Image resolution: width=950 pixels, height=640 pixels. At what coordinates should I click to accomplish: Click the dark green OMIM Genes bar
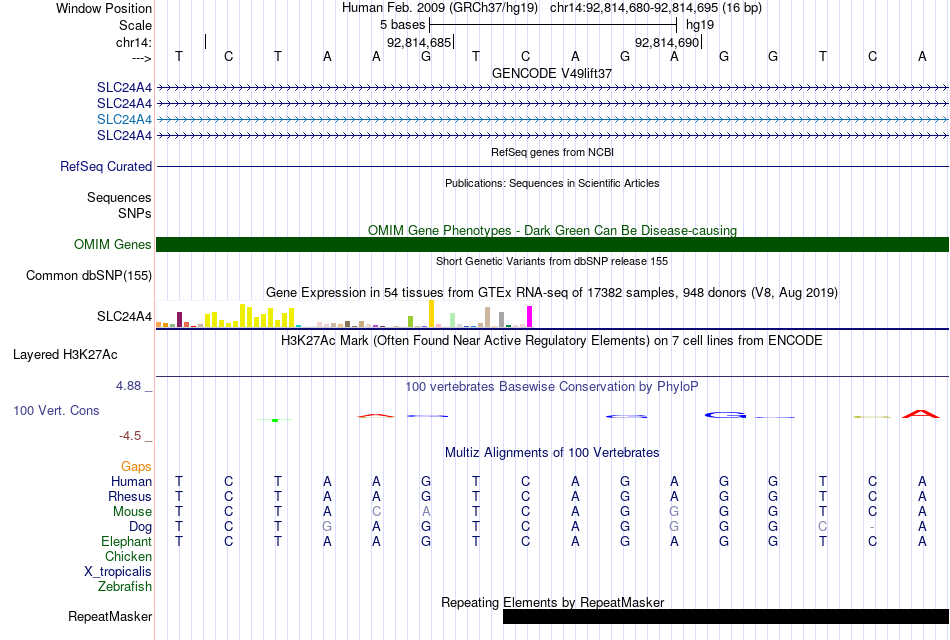coord(552,244)
